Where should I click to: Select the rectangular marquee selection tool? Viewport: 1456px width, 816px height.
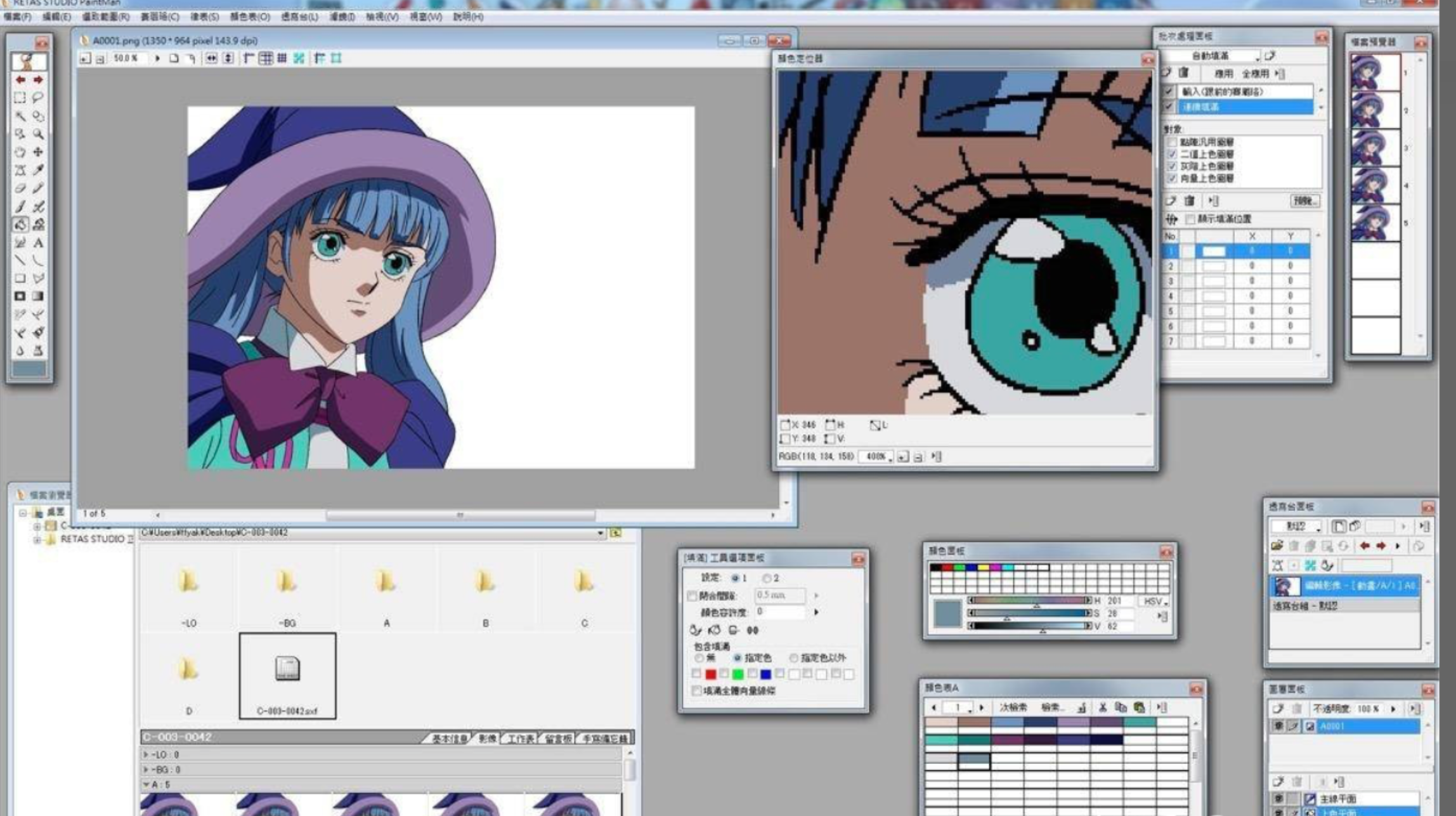pos(20,98)
